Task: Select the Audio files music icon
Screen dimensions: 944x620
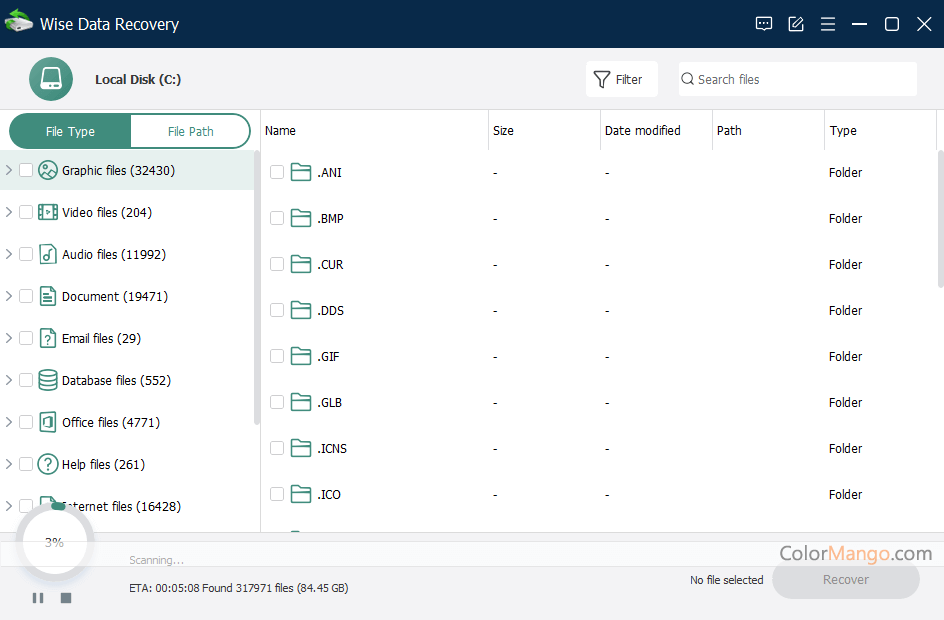Action: coord(47,254)
